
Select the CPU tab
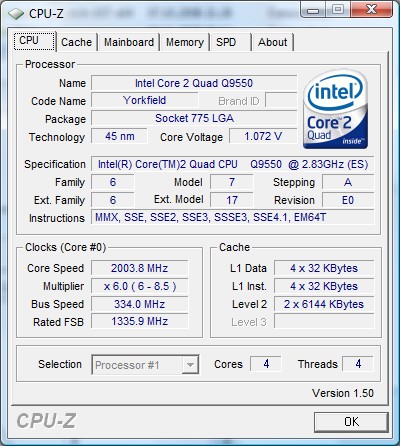tap(34, 41)
